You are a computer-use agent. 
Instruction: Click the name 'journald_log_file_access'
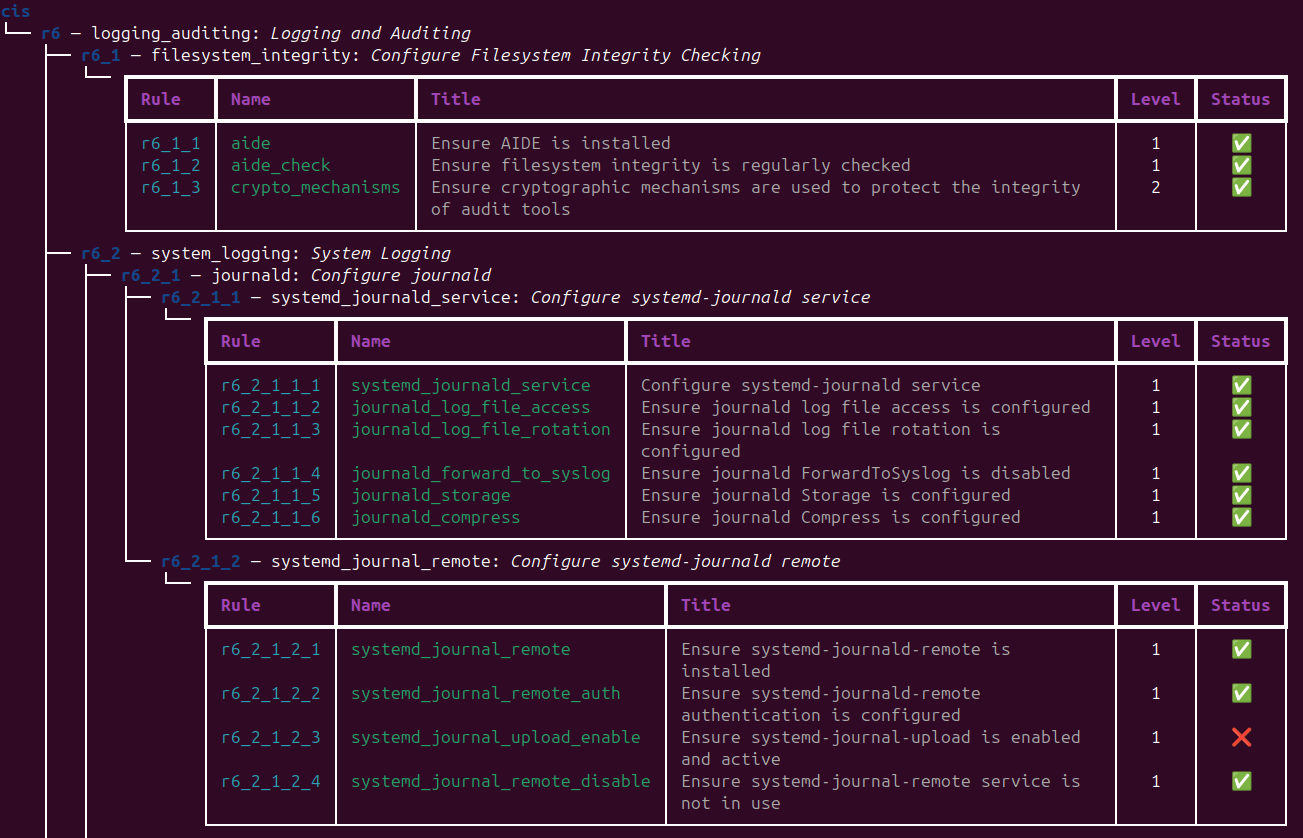(x=471, y=407)
